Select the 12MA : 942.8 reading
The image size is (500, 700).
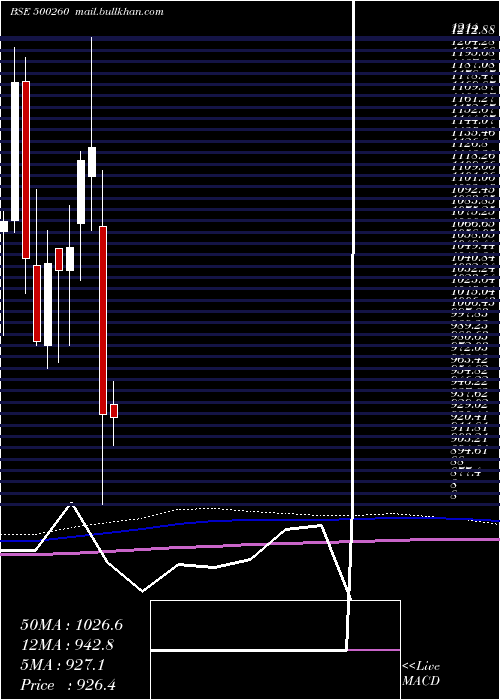click(67, 645)
